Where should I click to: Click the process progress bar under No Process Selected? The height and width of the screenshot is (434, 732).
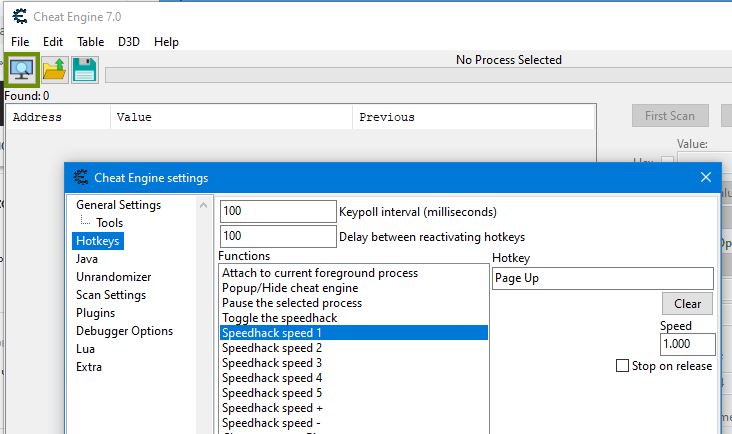(418, 75)
